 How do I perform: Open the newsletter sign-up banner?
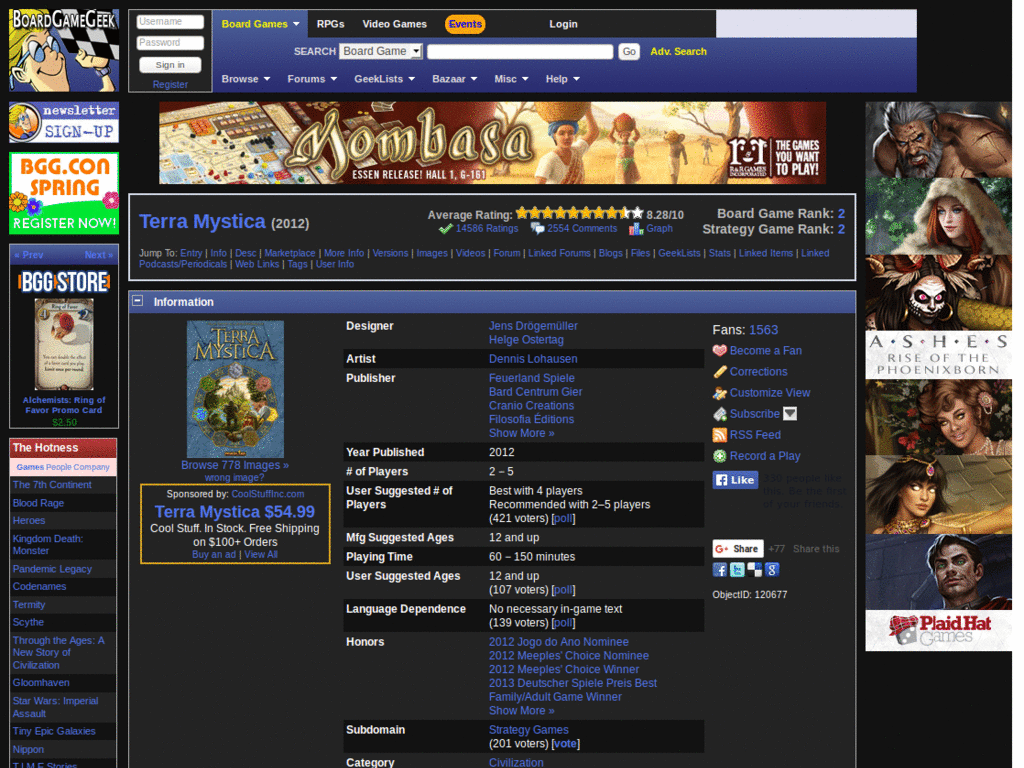point(64,122)
